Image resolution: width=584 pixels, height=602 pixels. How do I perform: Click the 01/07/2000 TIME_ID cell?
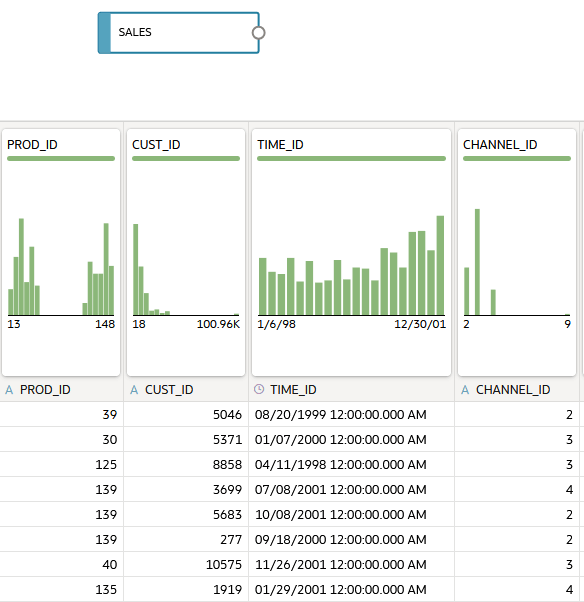pyautogui.click(x=352, y=440)
